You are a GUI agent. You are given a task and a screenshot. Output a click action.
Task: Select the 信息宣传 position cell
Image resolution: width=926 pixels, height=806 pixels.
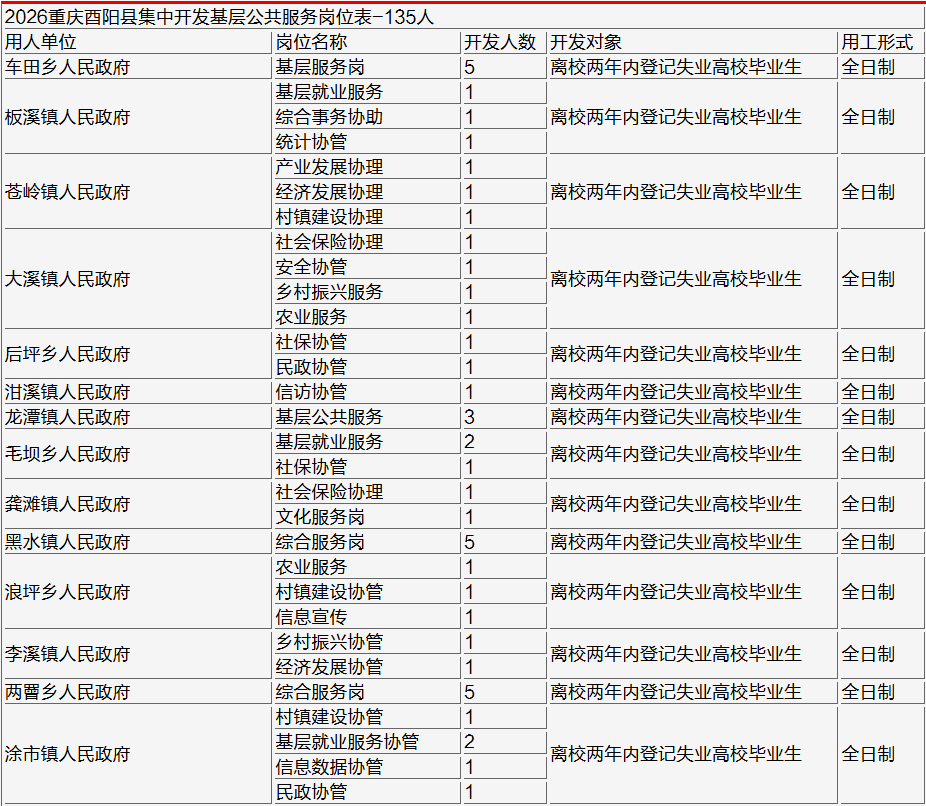[x=367, y=616]
